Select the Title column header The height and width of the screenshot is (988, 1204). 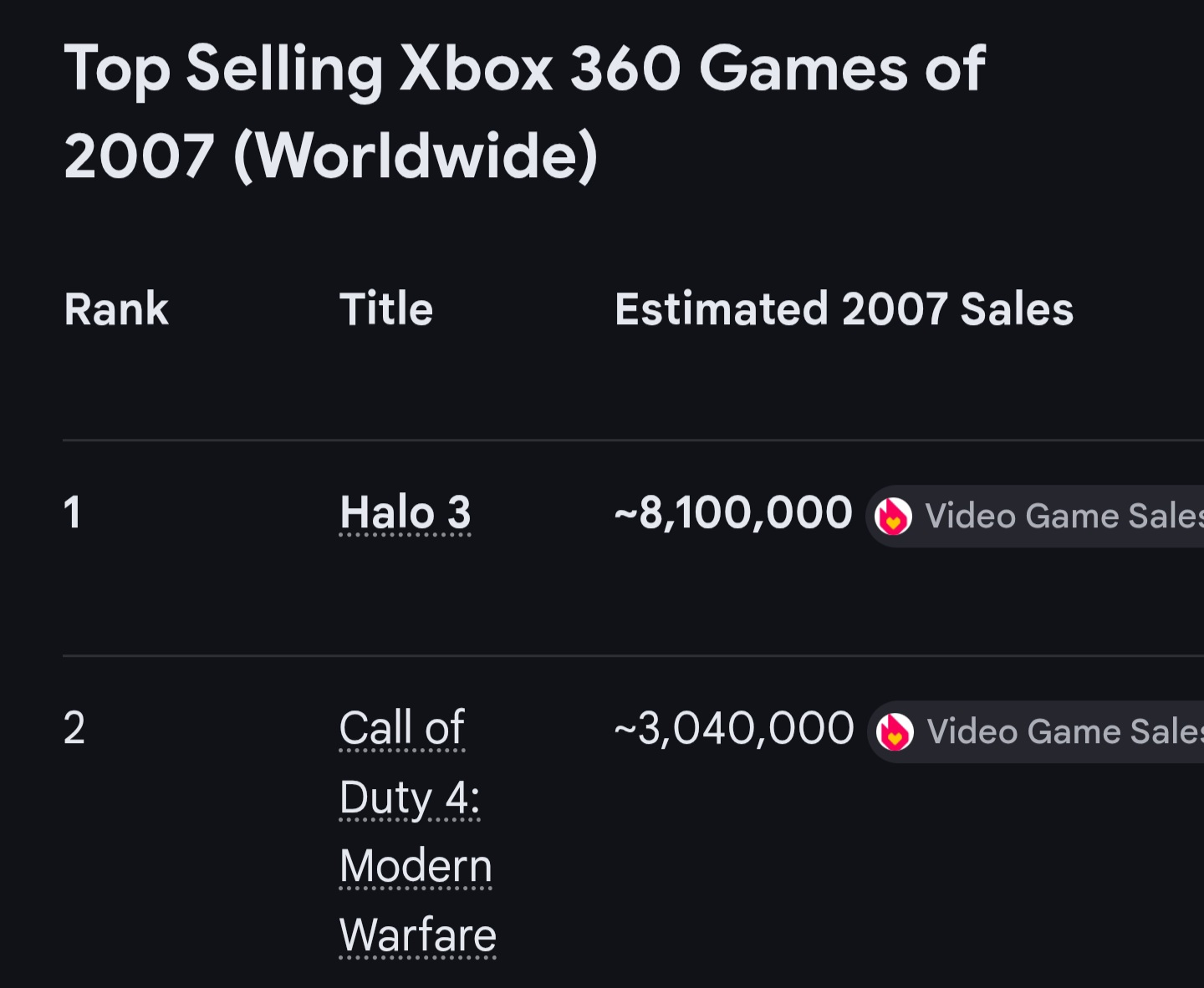(386, 309)
